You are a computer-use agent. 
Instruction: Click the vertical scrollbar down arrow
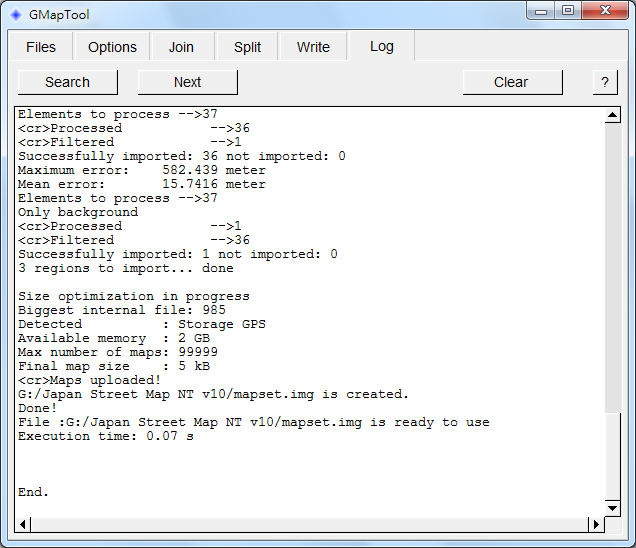(x=612, y=508)
